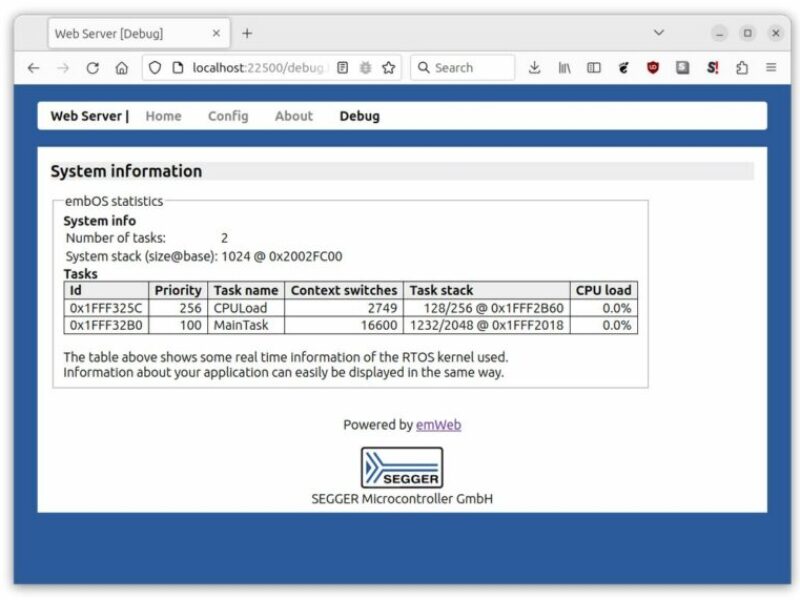Open the Library toolbar icon
Image resolution: width=800 pixels, height=600 pixels.
pyautogui.click(x=565, y=67)
